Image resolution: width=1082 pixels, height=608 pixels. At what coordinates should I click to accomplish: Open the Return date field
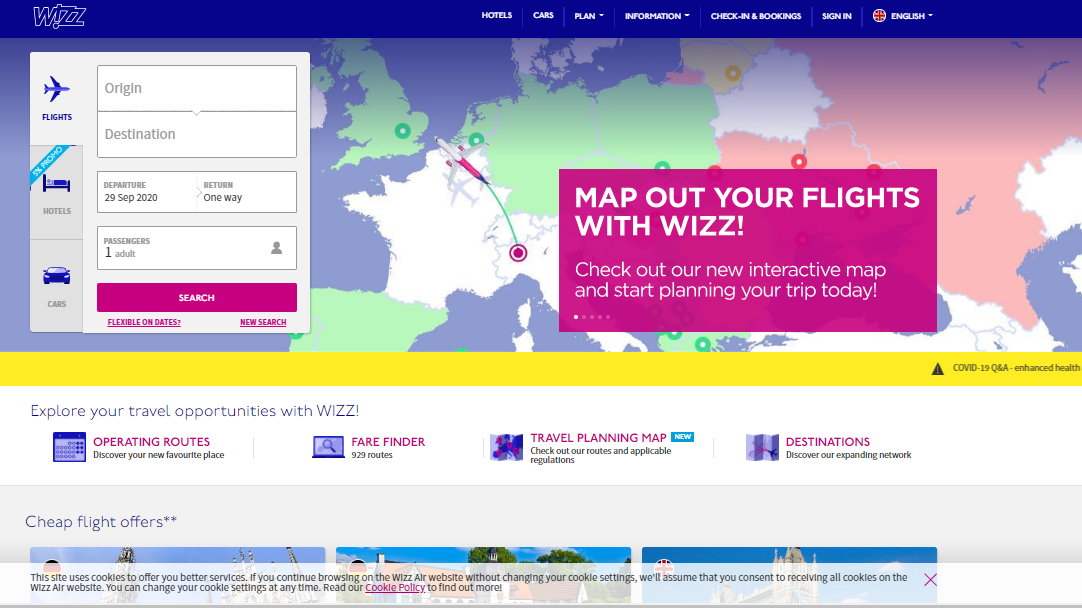tap(247, 192)
